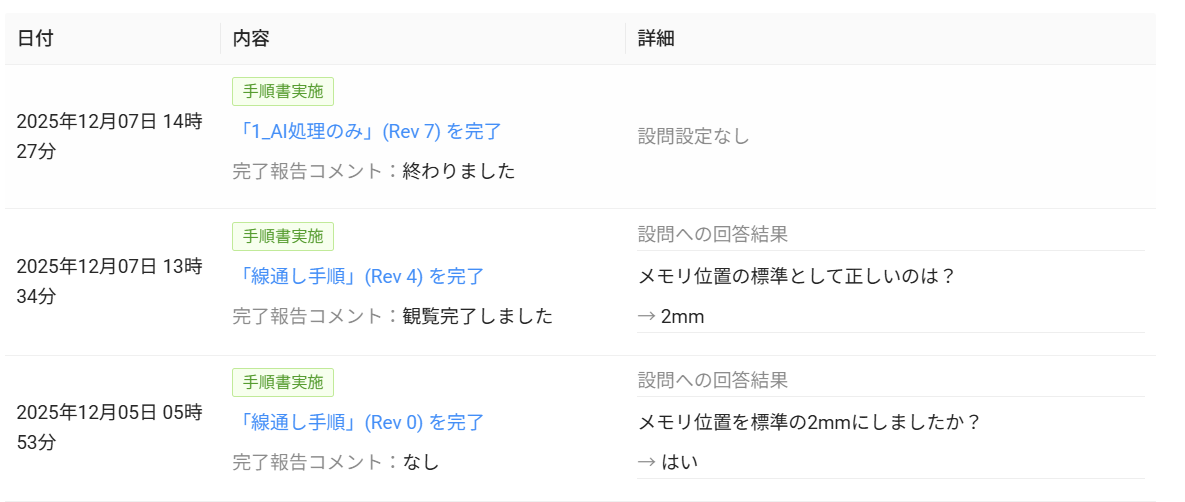Open the 「線通し手順」(Rev 0) を完了 link
This screenshot has height=502, width=1185.
[x=358, y=422]
